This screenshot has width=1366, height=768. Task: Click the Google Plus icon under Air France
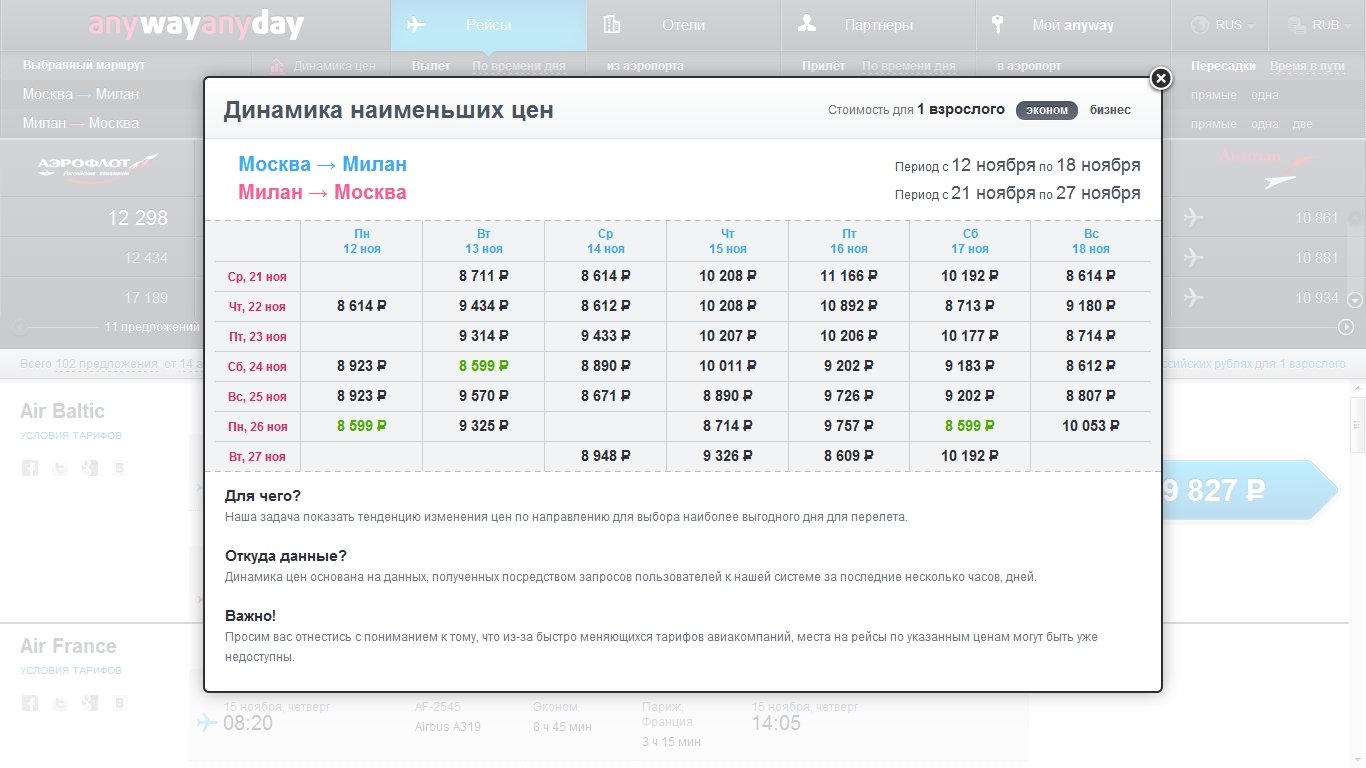tap(90, 703)
